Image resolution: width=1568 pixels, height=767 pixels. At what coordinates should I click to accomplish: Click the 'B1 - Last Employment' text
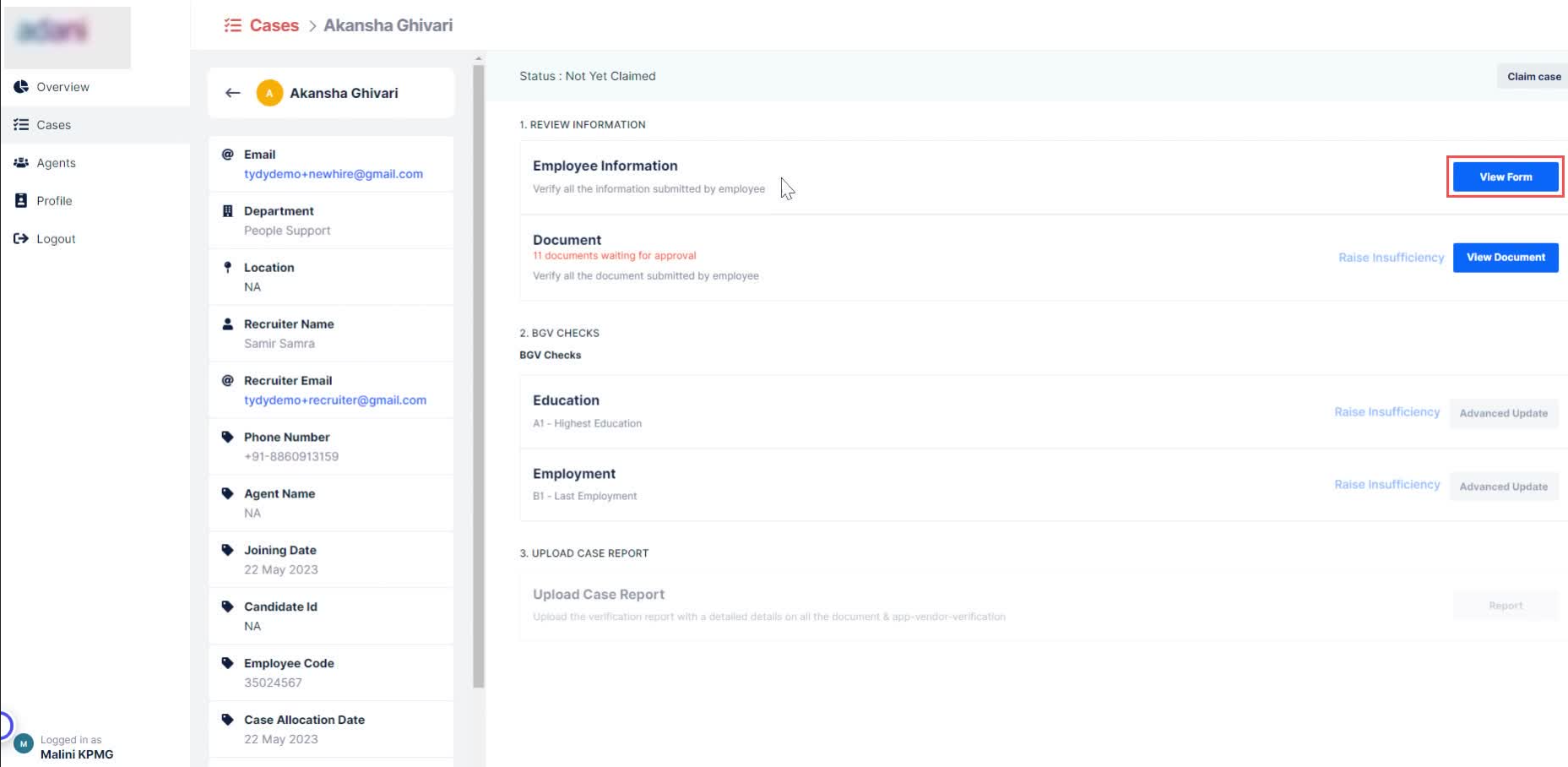[x=584, y=496]
